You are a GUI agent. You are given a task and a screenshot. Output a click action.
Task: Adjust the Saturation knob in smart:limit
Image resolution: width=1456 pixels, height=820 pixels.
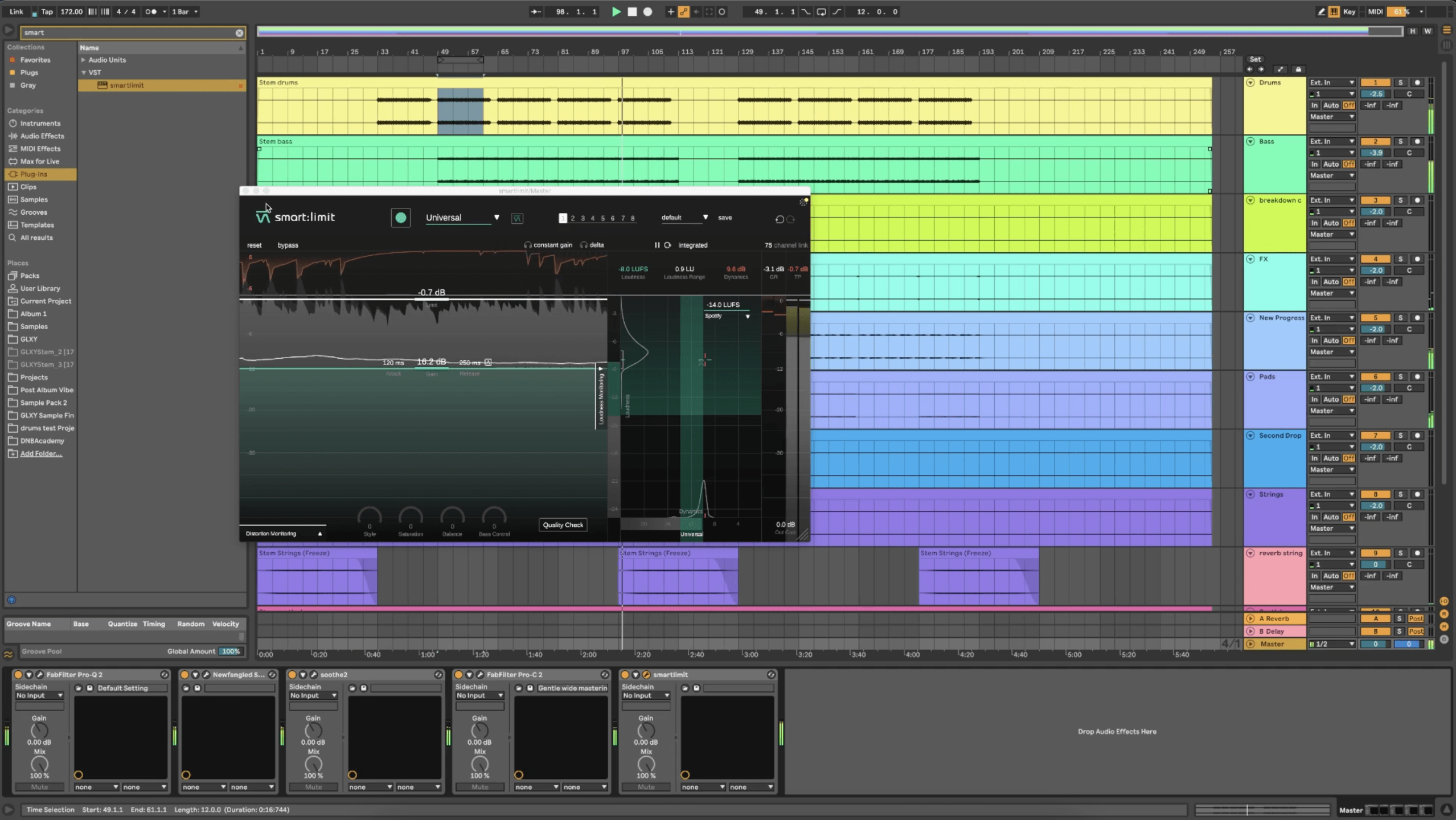tap(411, 517)
